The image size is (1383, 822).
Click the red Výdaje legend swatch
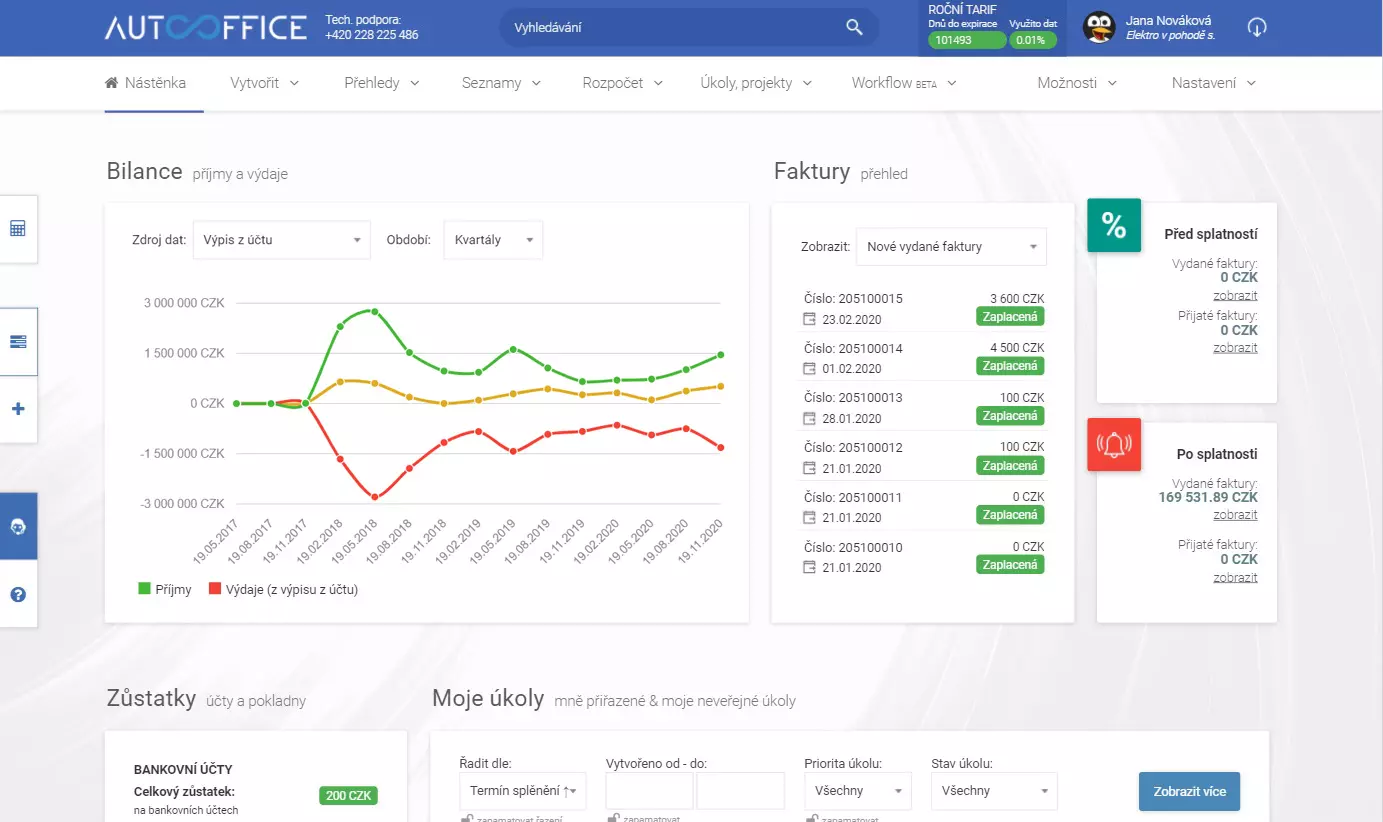[x=215, y=589]
